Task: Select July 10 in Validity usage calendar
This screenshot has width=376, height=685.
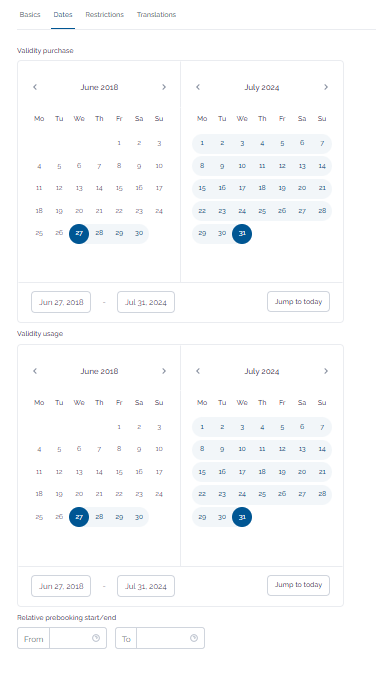Action: pyautogui.click(x=242, y=449)
